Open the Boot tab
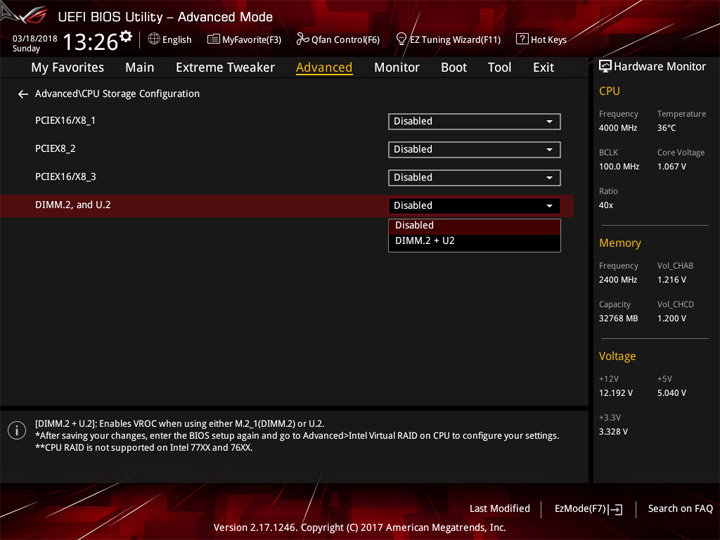 point(454,68)
